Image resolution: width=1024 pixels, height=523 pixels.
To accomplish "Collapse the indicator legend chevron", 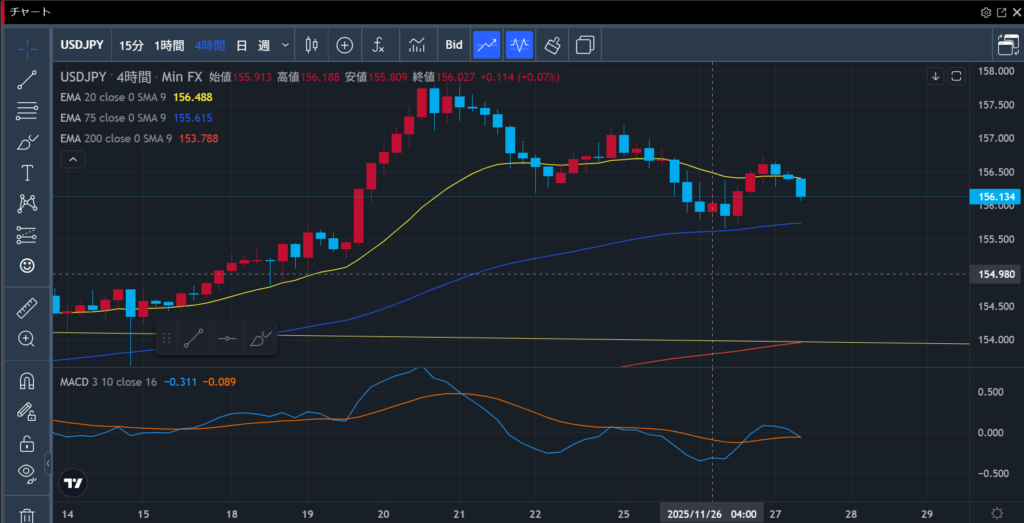I will (x=72, y=160).
